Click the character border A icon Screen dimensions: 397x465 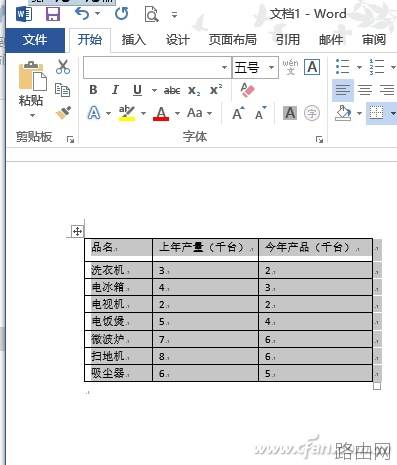(x=312, y=67)
